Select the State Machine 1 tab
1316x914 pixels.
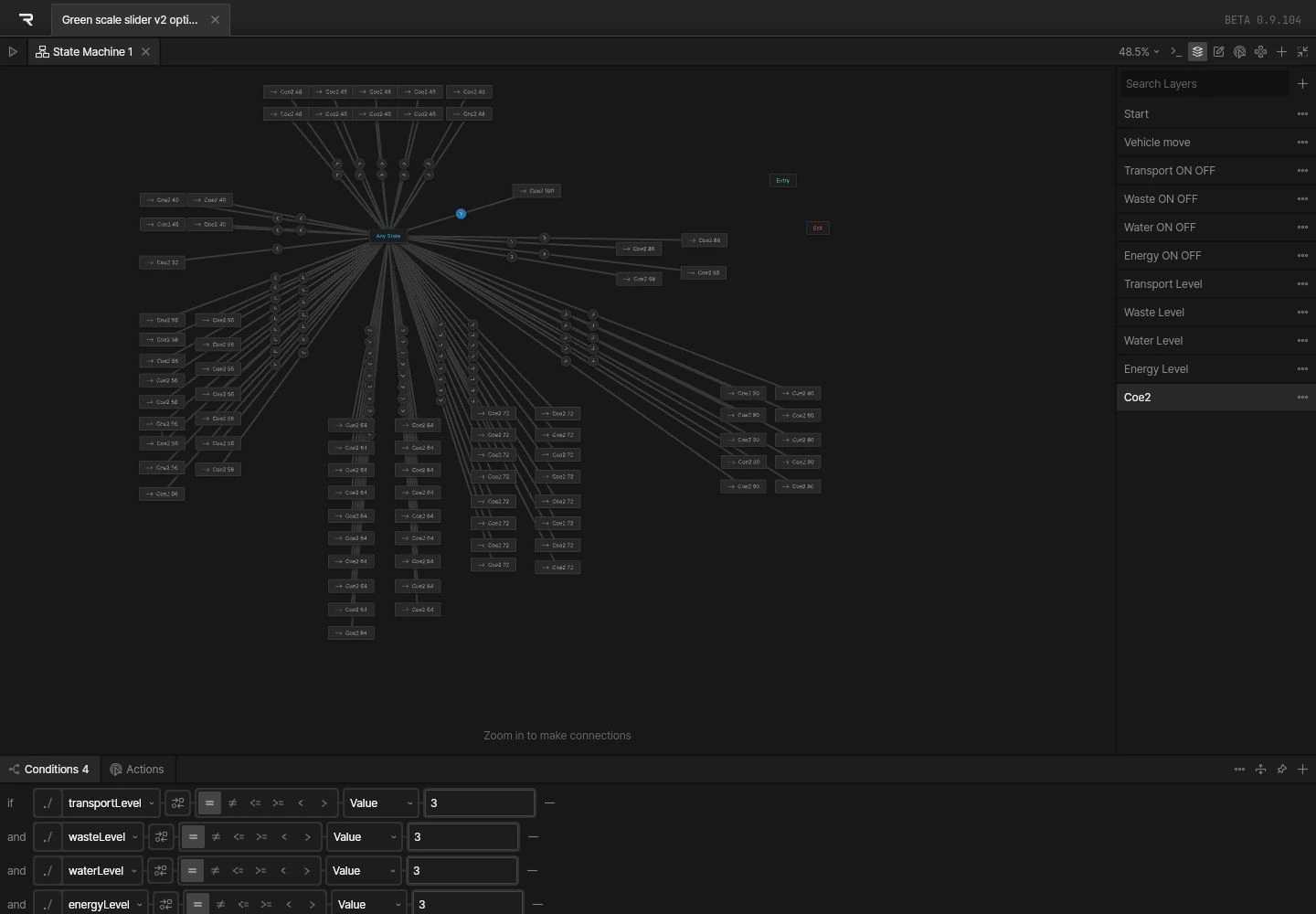pos(93,52)
